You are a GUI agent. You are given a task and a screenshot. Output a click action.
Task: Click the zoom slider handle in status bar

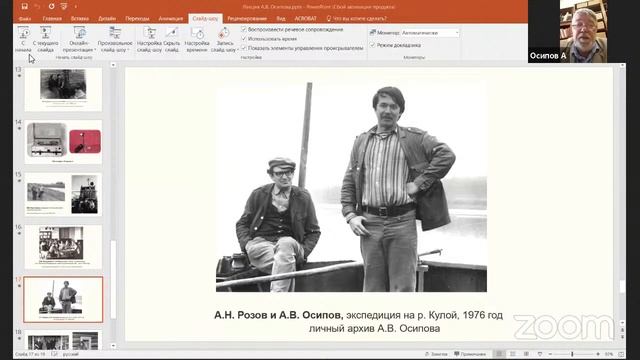pos(572,354)
